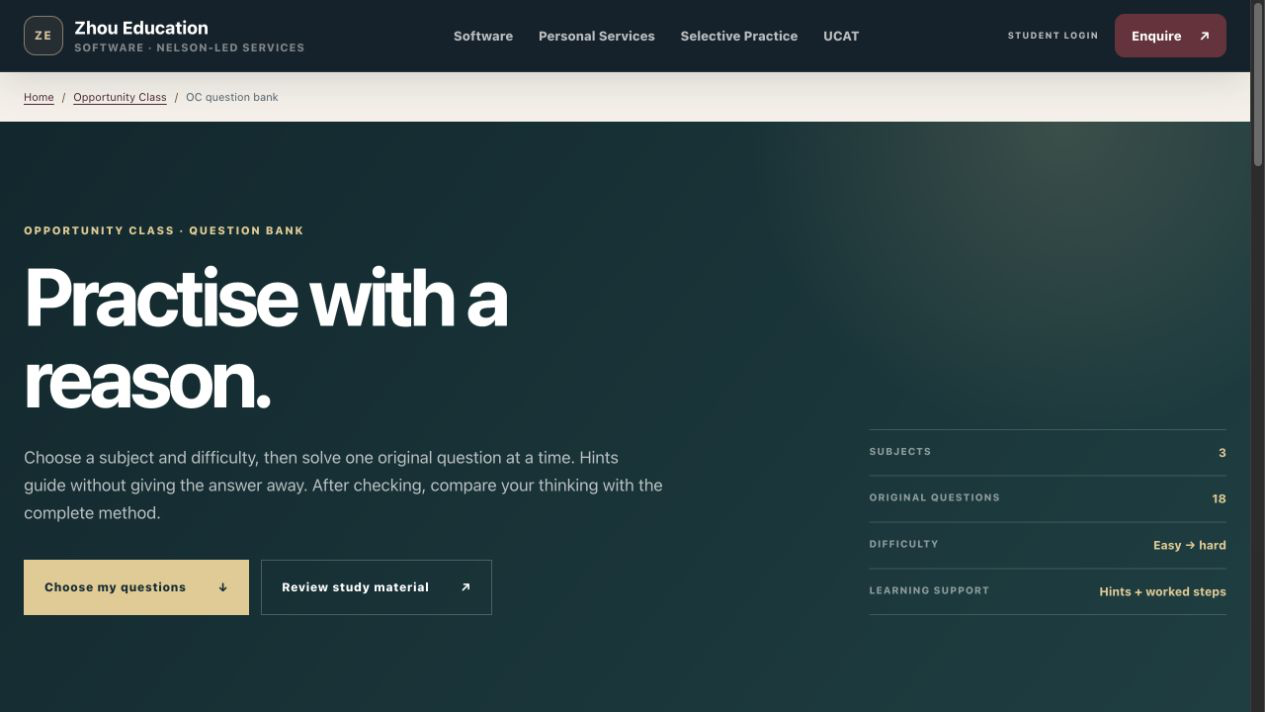The image size is (1265, 712).
Task: Click the Difficulty Easy to hard row
Action: tap(1047, 545)
